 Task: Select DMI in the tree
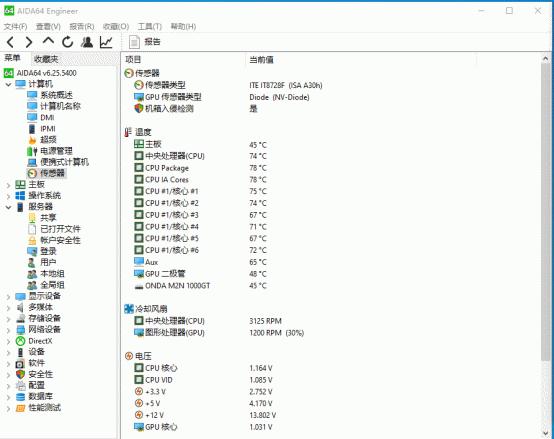click(x=47, y=117)
